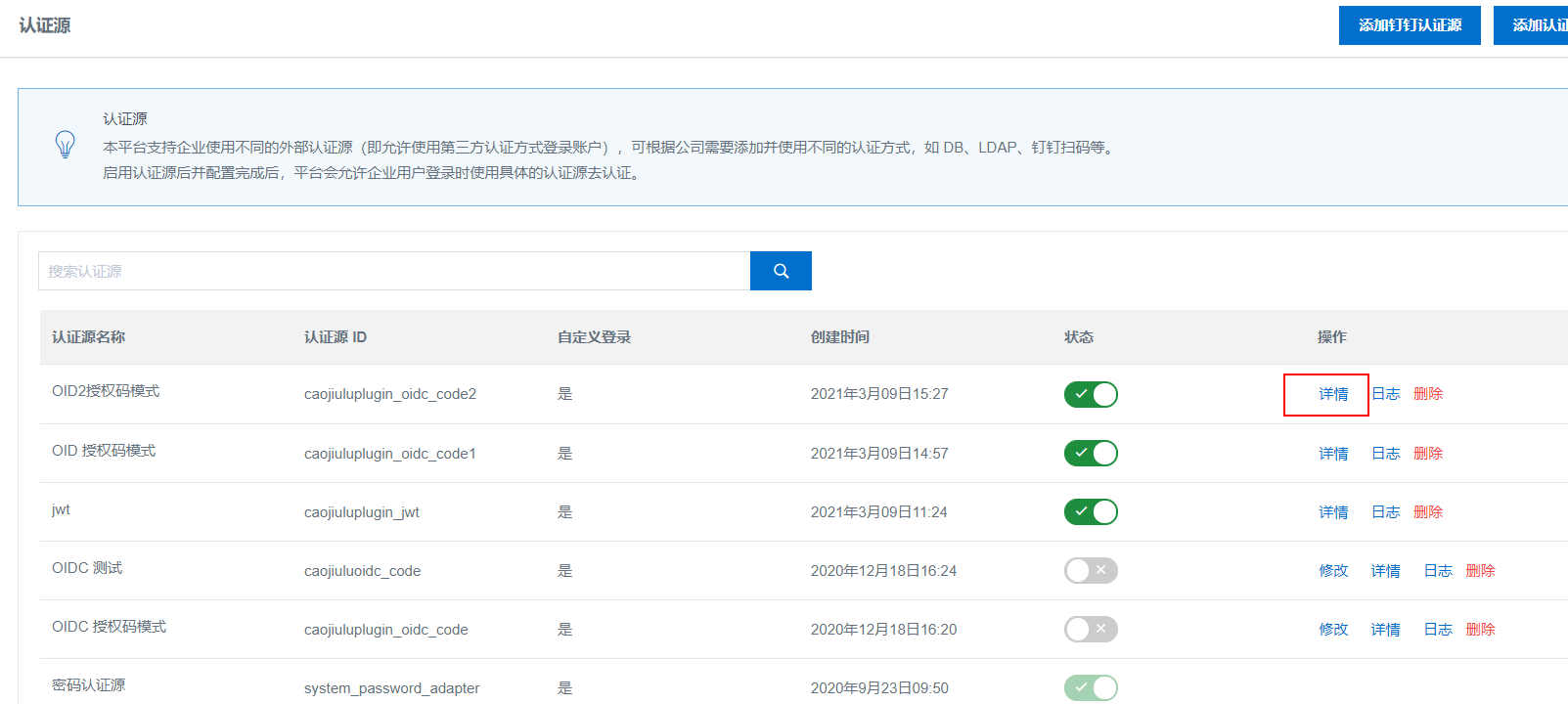
Task: View 日志 for OIDC 测试 row
Action: [1437, 571]
